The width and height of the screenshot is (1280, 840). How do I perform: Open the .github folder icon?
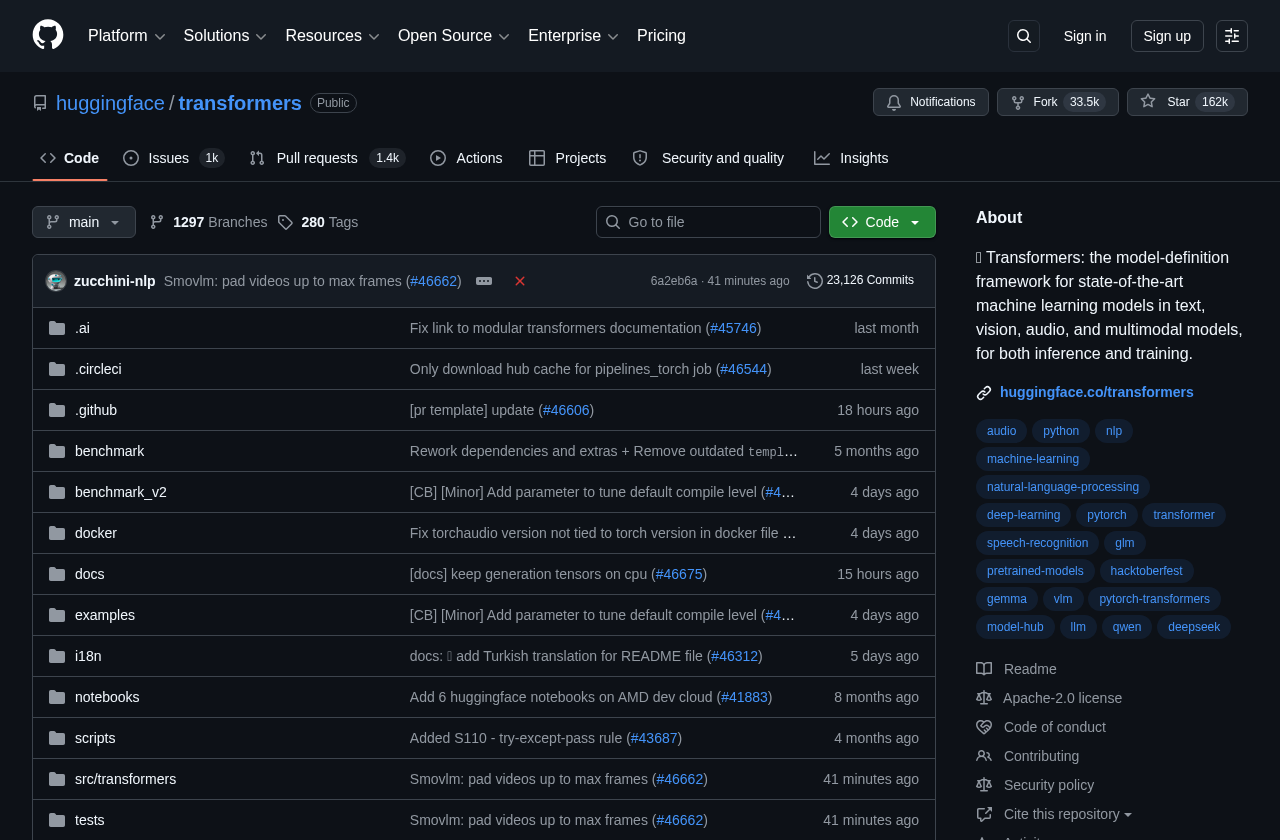pos(57,410)
